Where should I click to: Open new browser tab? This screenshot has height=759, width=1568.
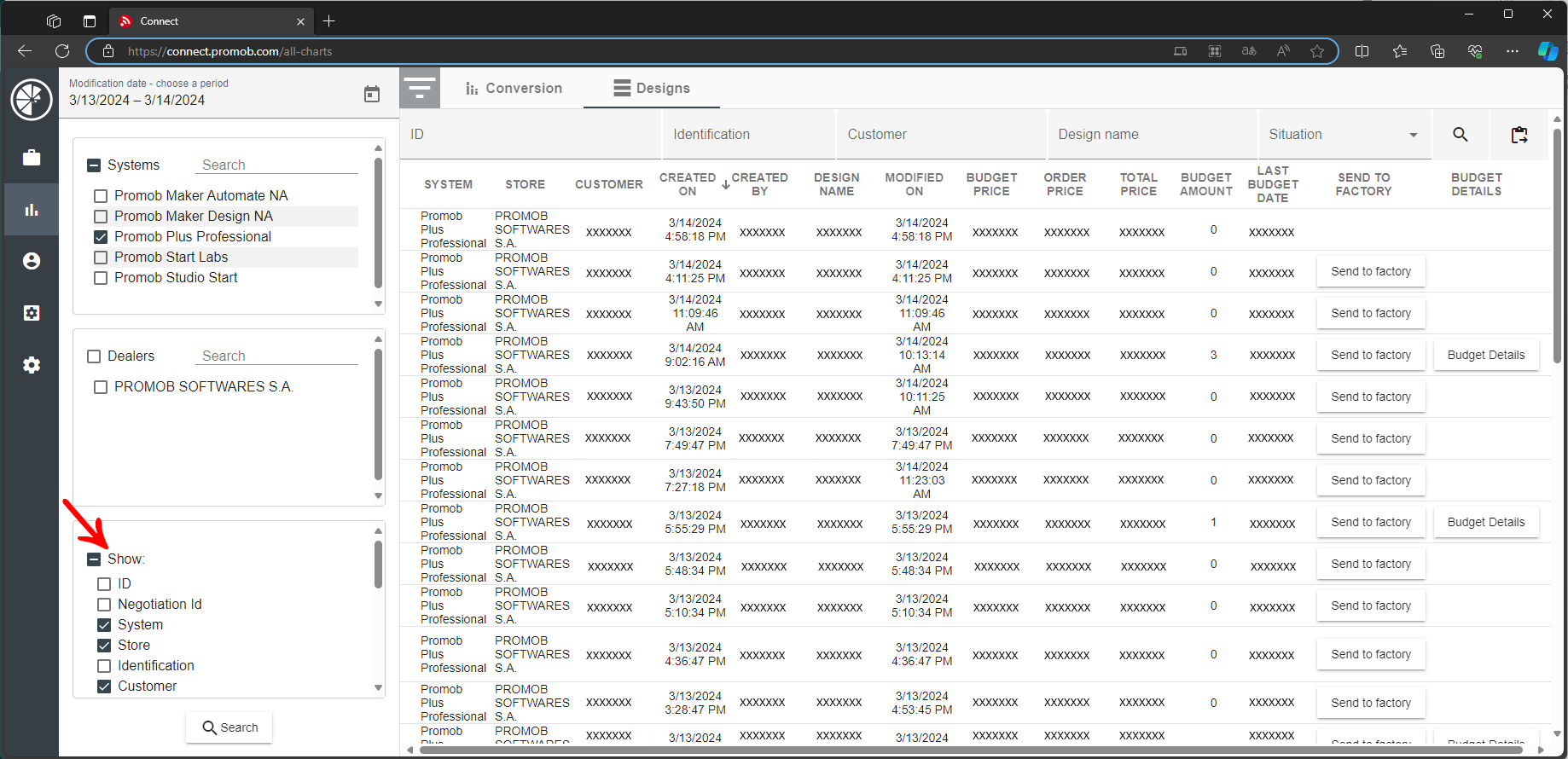pyautogui.click(x=329, y=21)
